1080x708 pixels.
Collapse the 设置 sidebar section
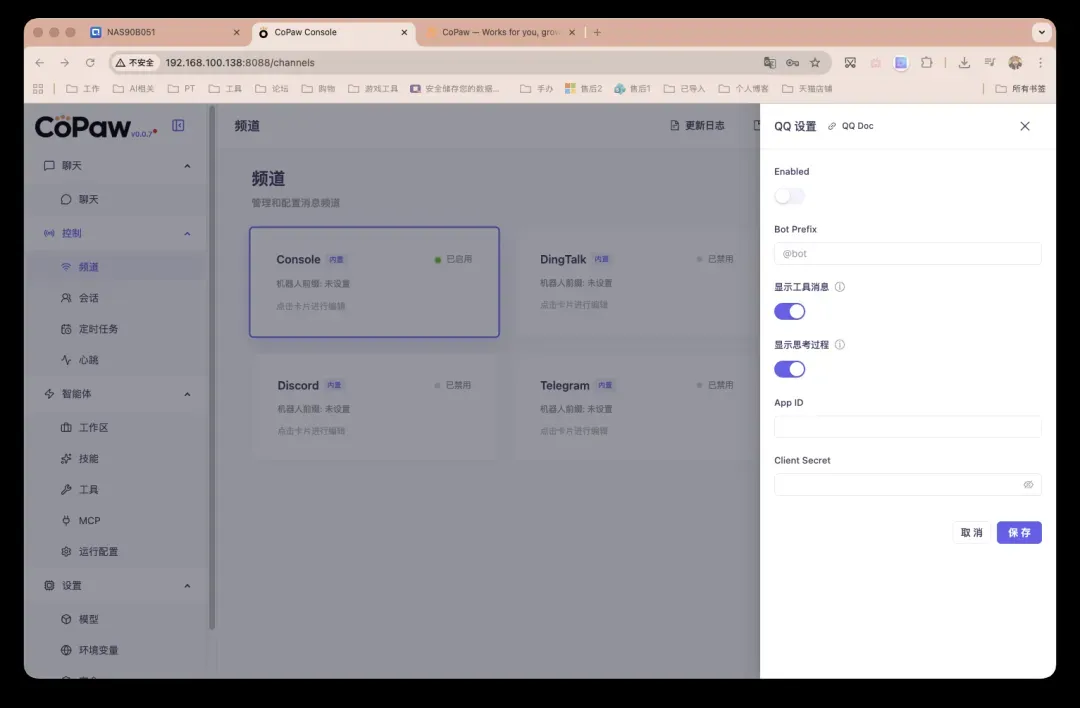[187, 586]
